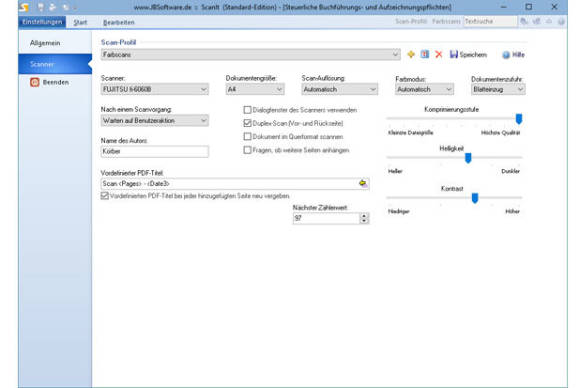Click the Hilfe button label
The image size is (580, 388).
pyautogui.click(x=518, y=55)
